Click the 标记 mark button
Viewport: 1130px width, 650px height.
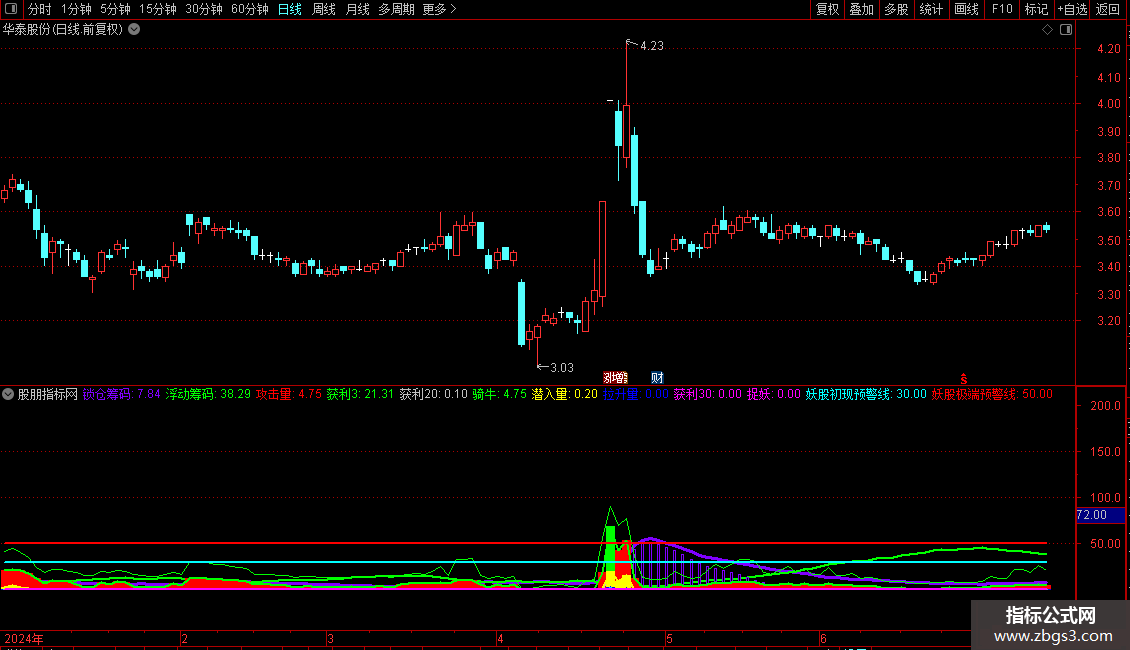1036,9
